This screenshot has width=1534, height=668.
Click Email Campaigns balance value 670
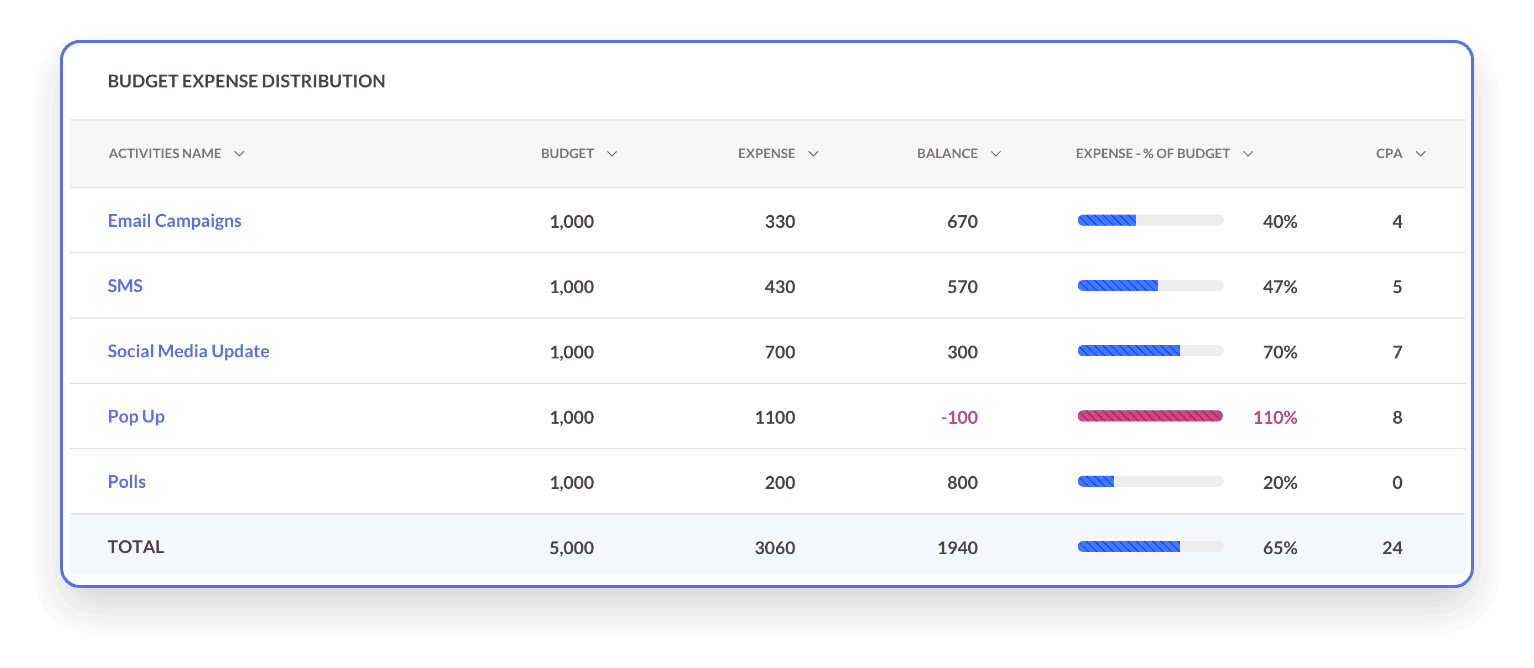pos(962,222)
